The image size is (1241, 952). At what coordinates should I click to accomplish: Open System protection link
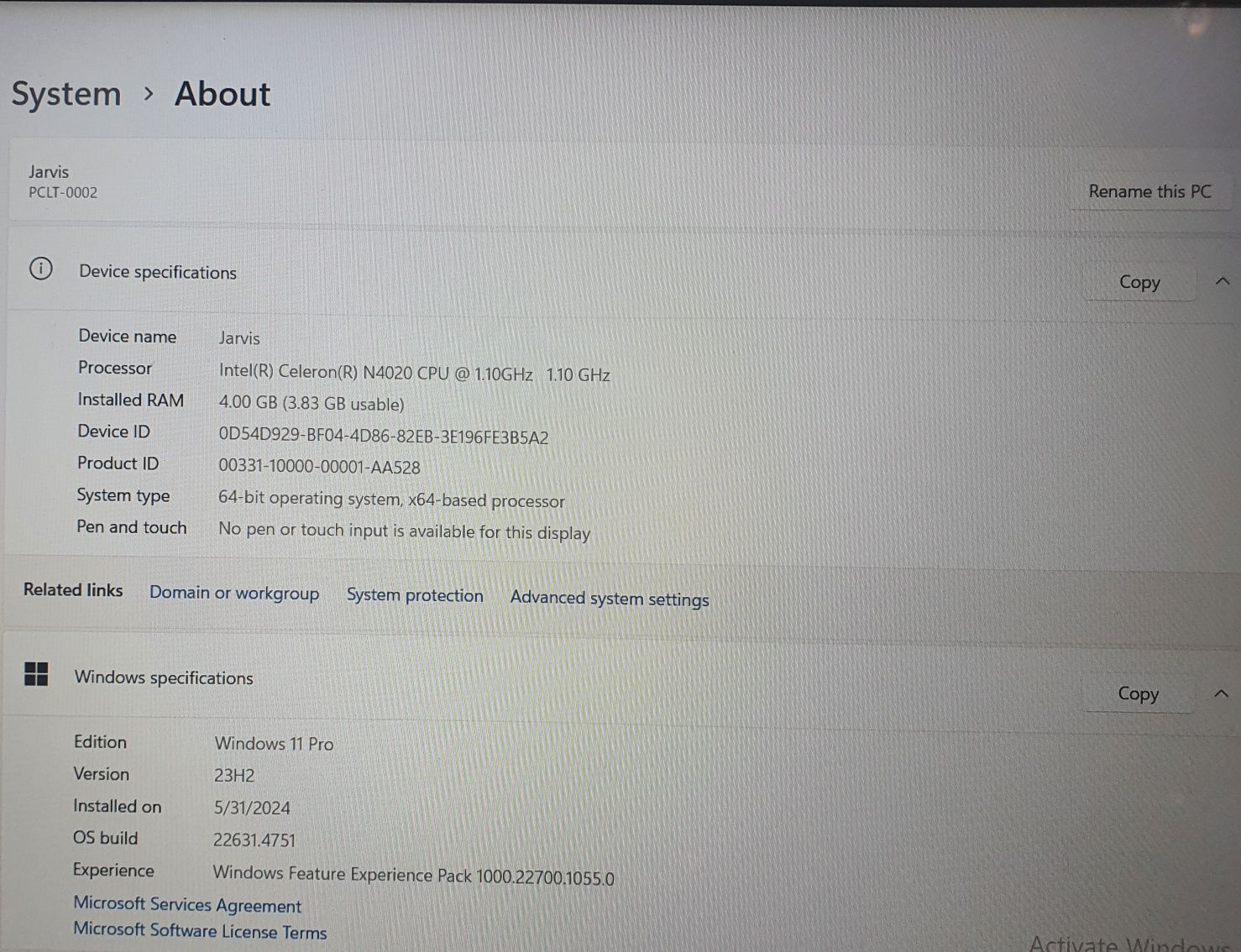point(415,595)
